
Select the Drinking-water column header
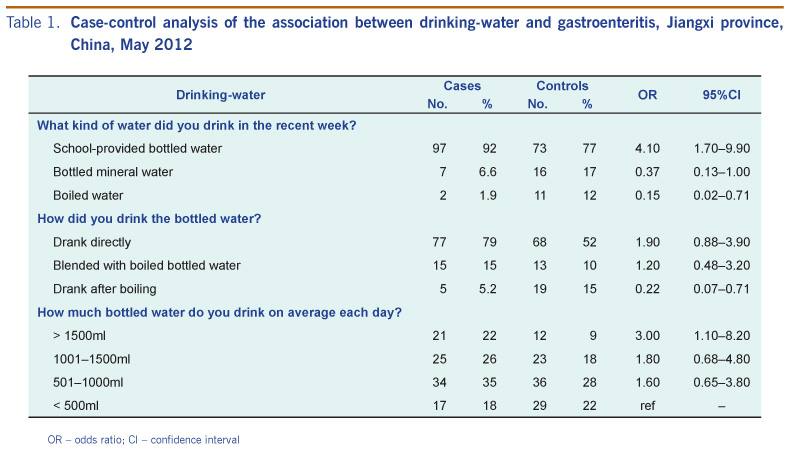[221, 94]
